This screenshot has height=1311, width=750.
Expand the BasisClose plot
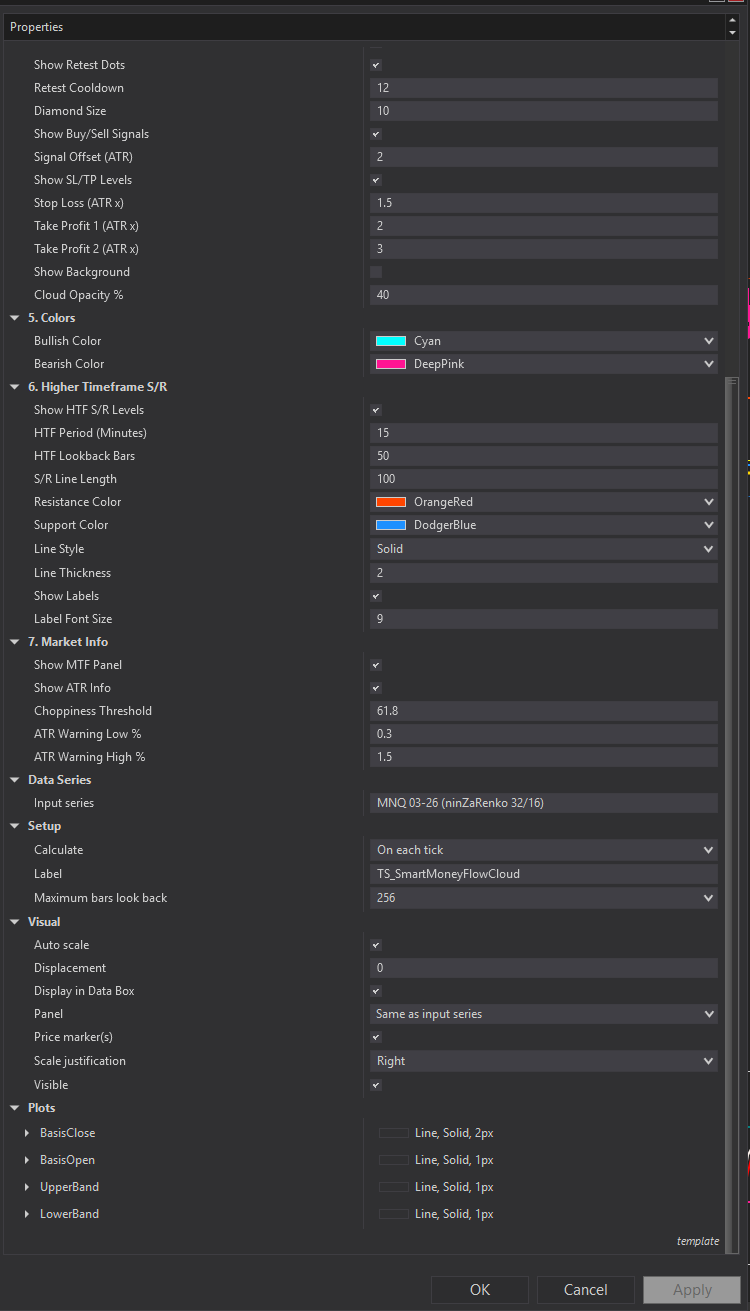[27, 1133]
